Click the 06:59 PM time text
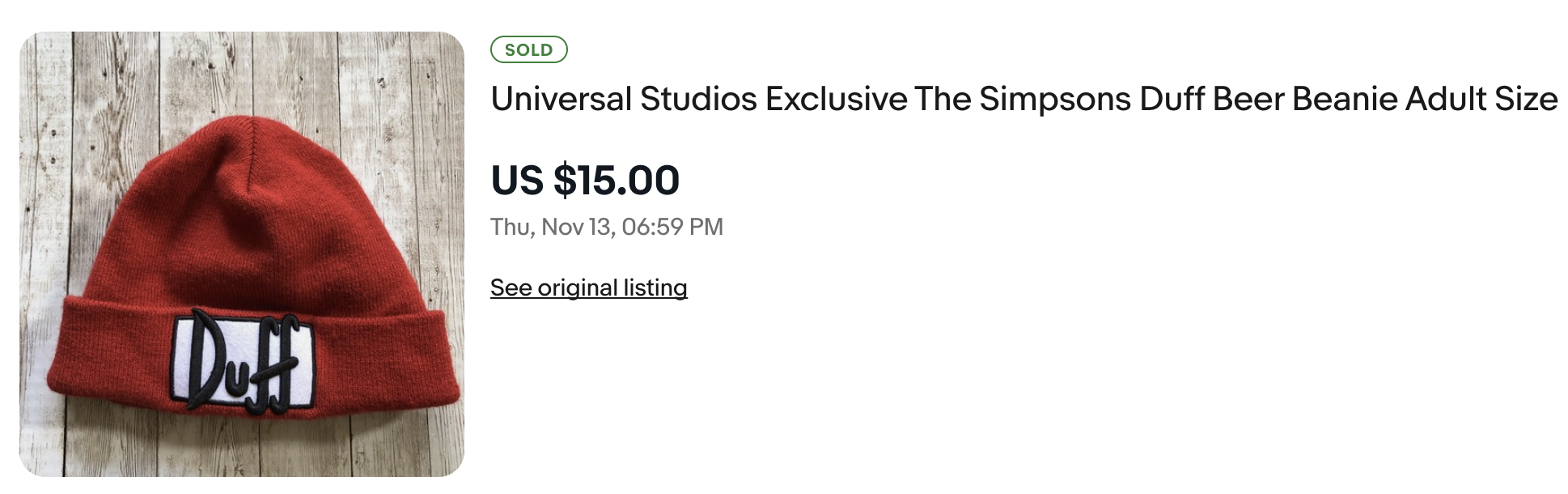This screenshot has width=1568, height=494. pos(672,227)
